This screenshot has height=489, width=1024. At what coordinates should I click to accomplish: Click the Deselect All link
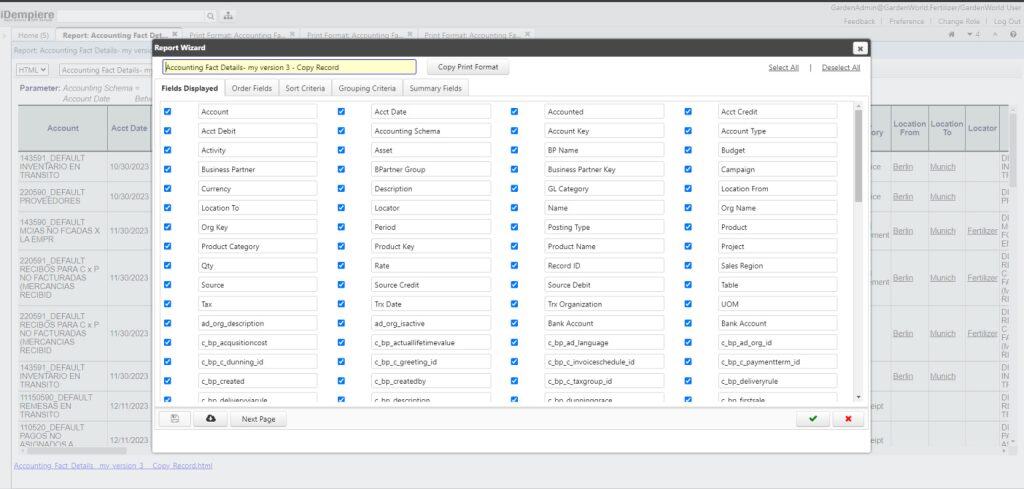(x=840, y=68)
